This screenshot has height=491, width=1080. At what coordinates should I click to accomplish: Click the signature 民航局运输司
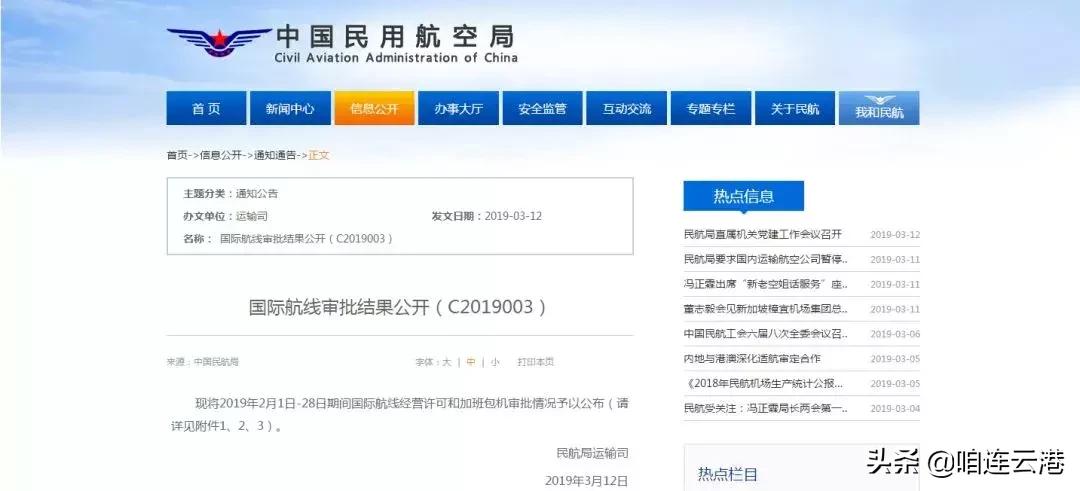592,453
